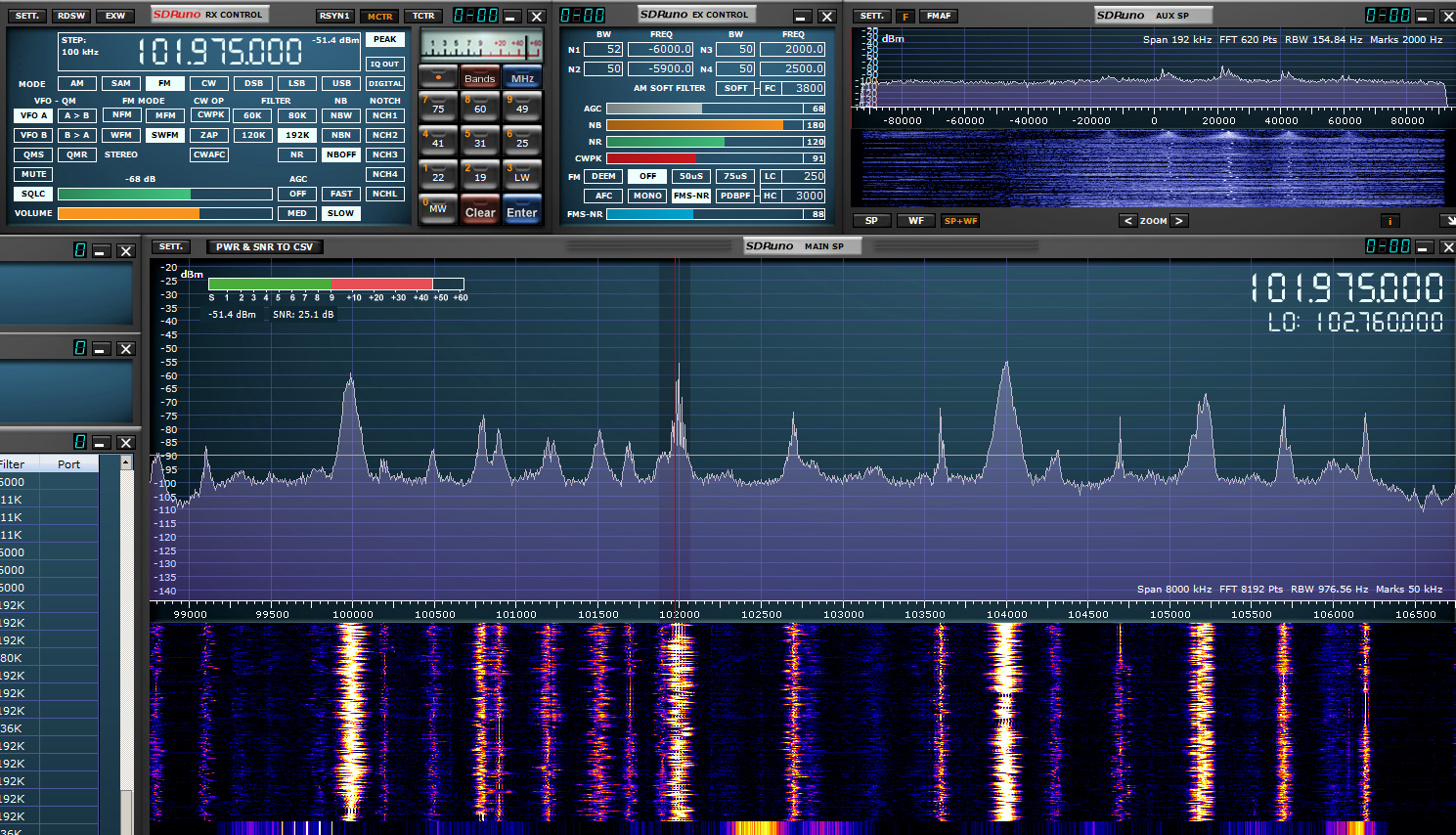
Task: Toggle the PEAK button in RX Control
Action: (x=385, y=40)
